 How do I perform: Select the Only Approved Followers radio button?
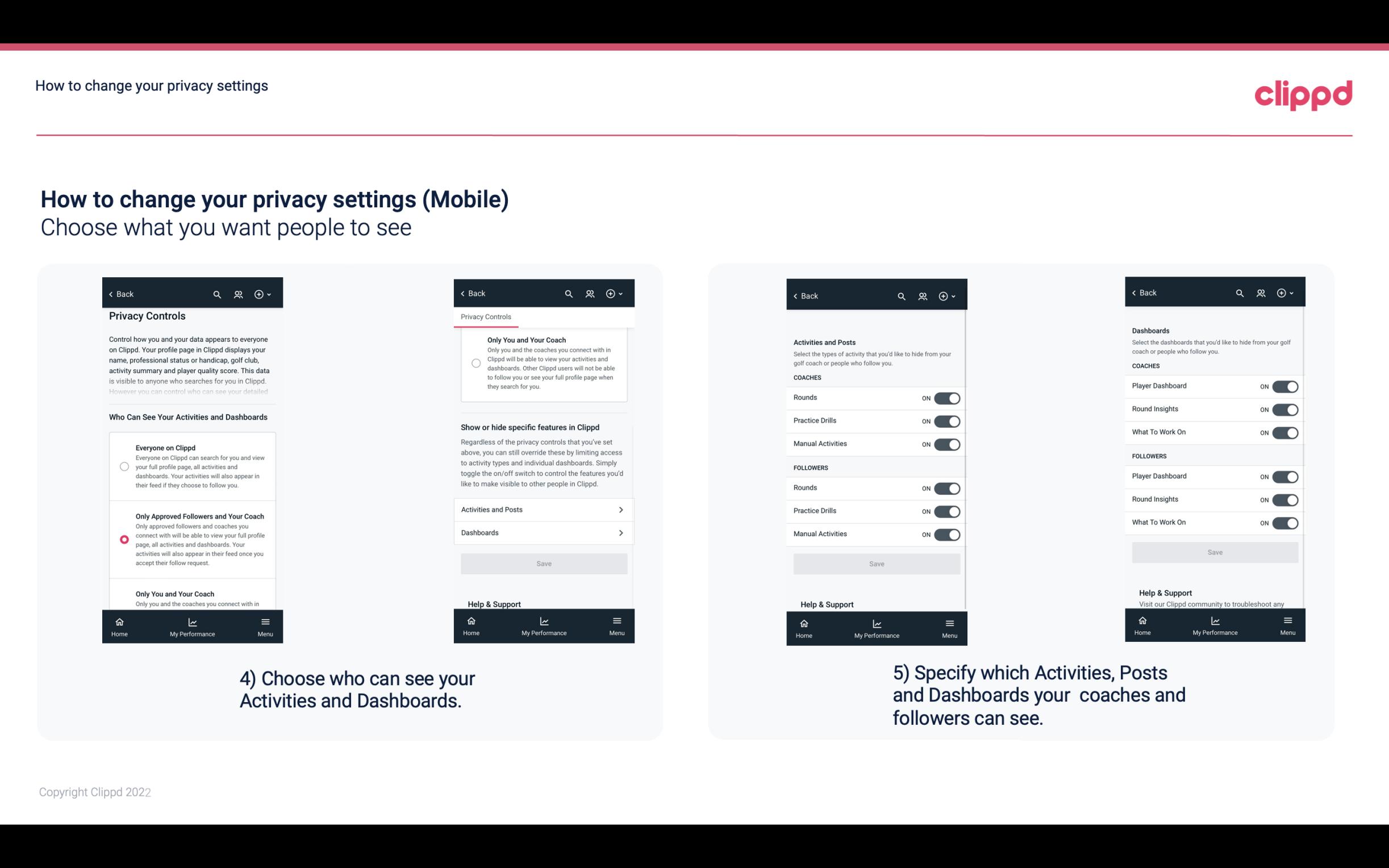click(x=123, y=539)
